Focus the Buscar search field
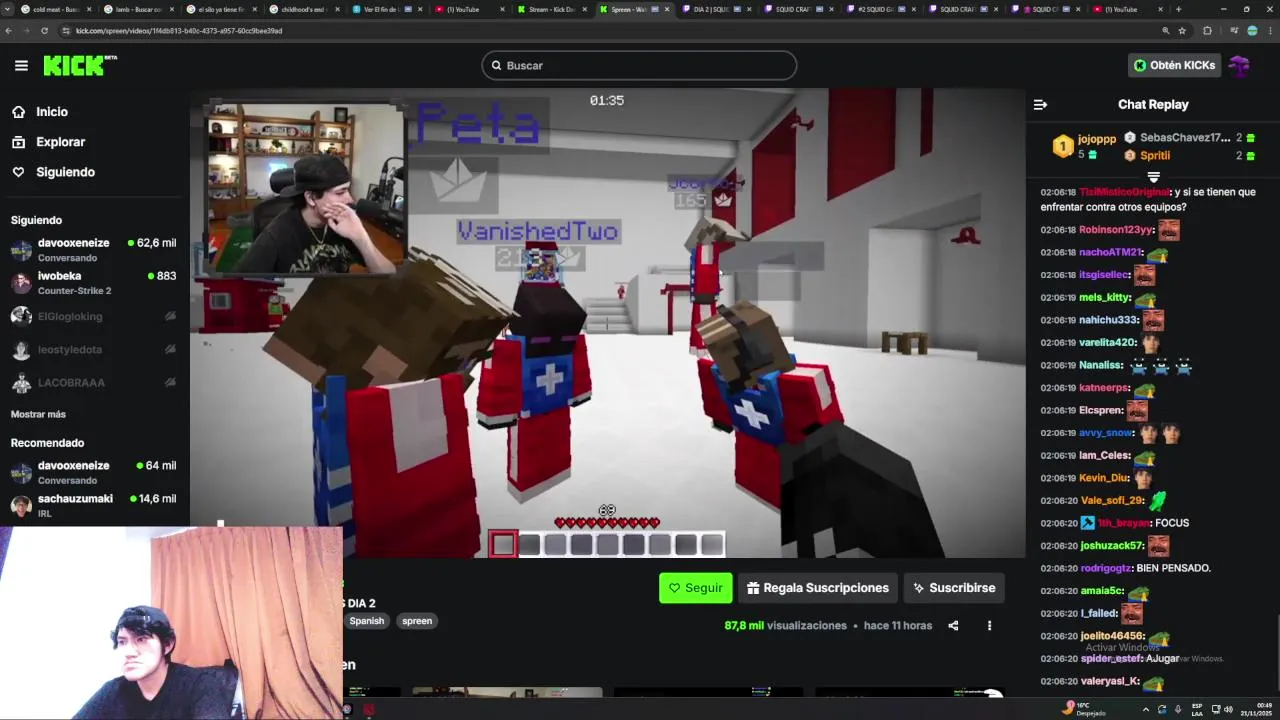1280x720 pixels. click(x=639, y=65)
